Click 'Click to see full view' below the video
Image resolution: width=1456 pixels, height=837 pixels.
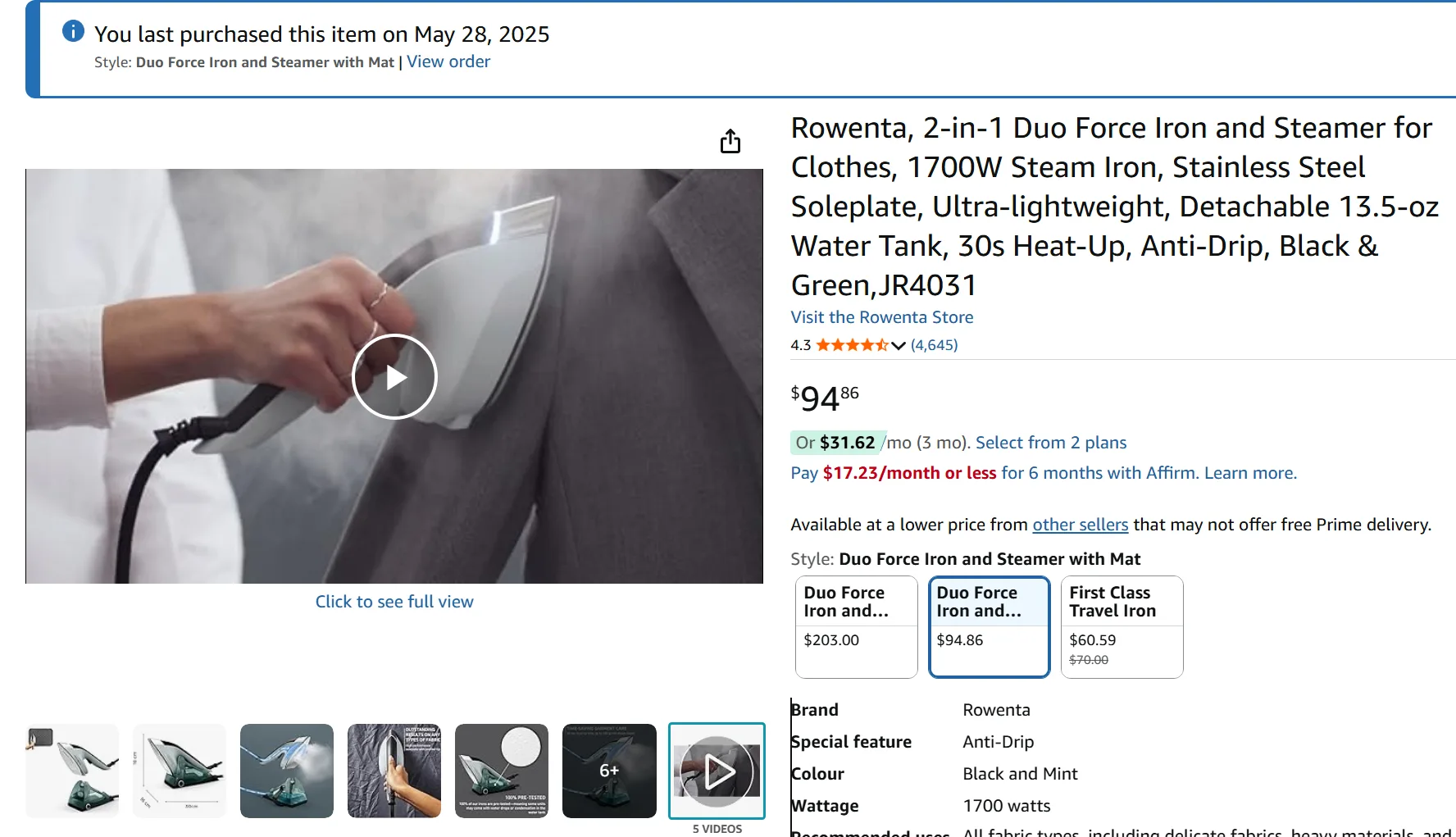click(x=394, y=601)
